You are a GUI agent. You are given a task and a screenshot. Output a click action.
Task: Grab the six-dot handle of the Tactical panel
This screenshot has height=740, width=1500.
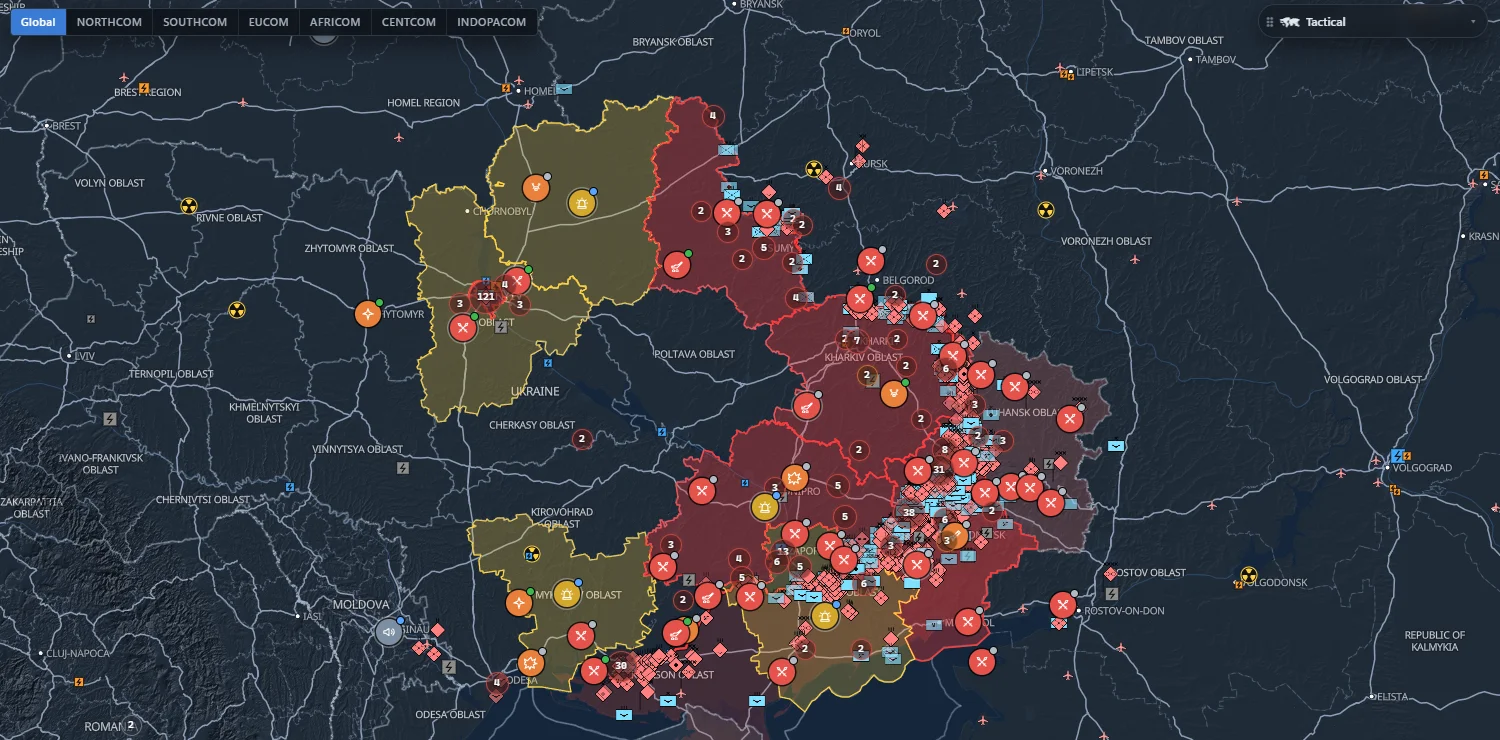1269,22
